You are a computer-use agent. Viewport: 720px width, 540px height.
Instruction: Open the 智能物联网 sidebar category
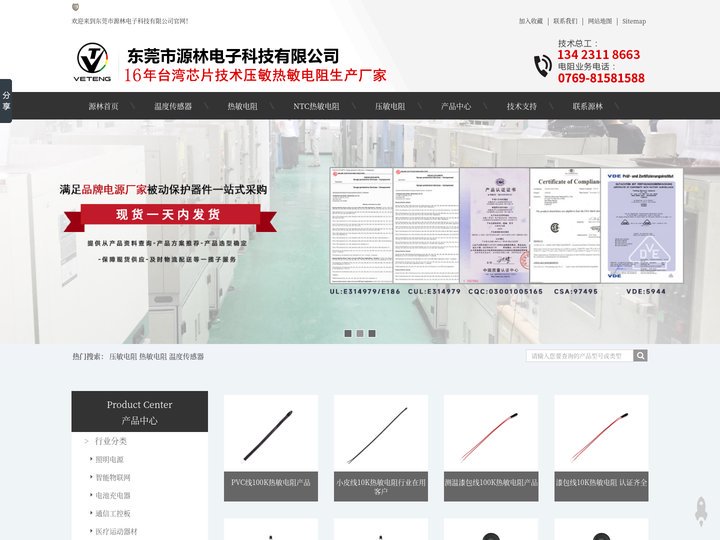112,478
